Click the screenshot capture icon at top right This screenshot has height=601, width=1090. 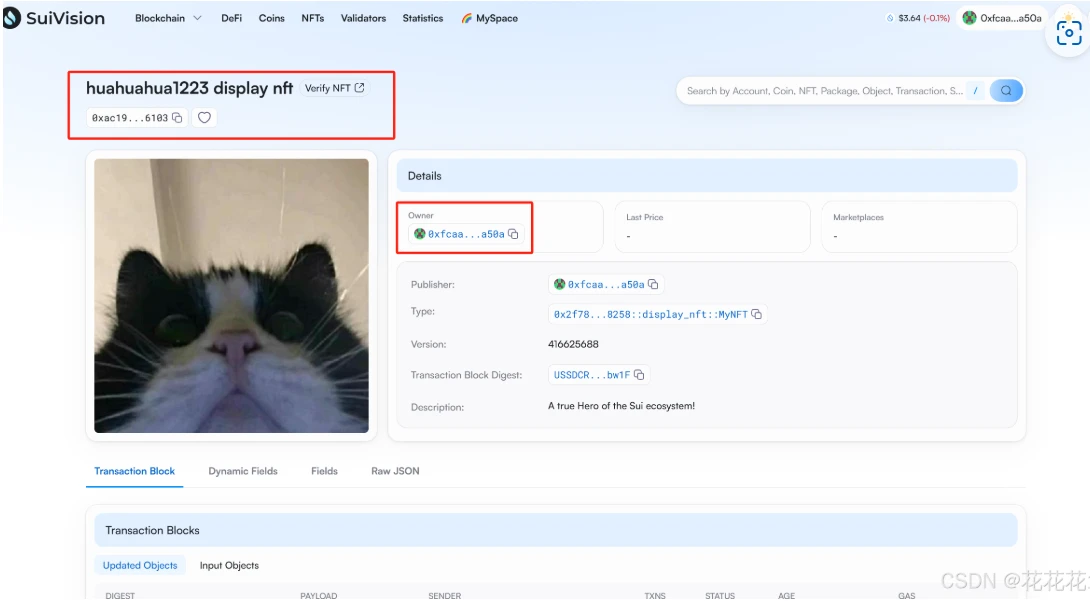coord(1068,34)
